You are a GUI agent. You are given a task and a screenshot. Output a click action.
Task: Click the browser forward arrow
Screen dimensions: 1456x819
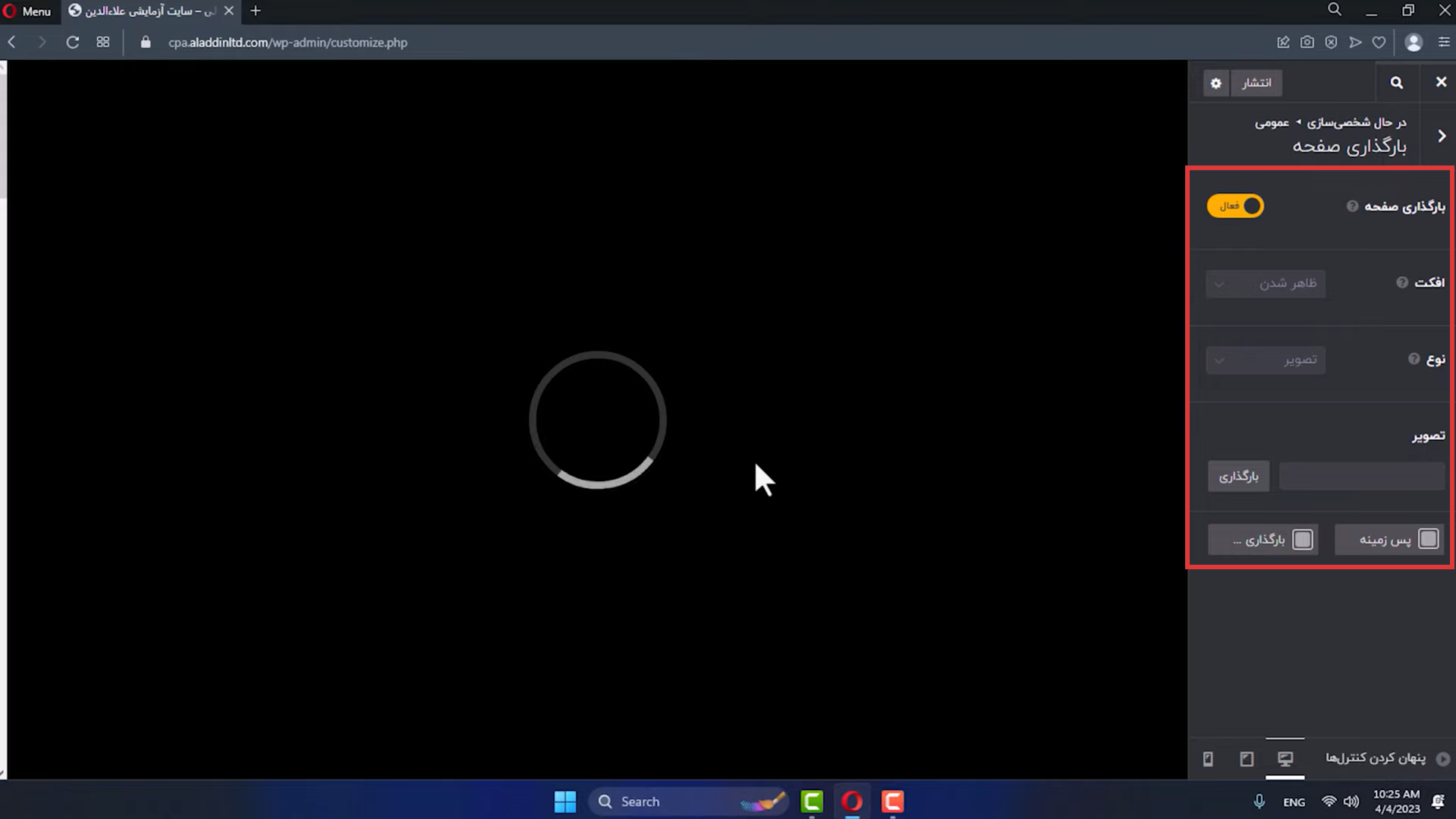tap(42, 43)
